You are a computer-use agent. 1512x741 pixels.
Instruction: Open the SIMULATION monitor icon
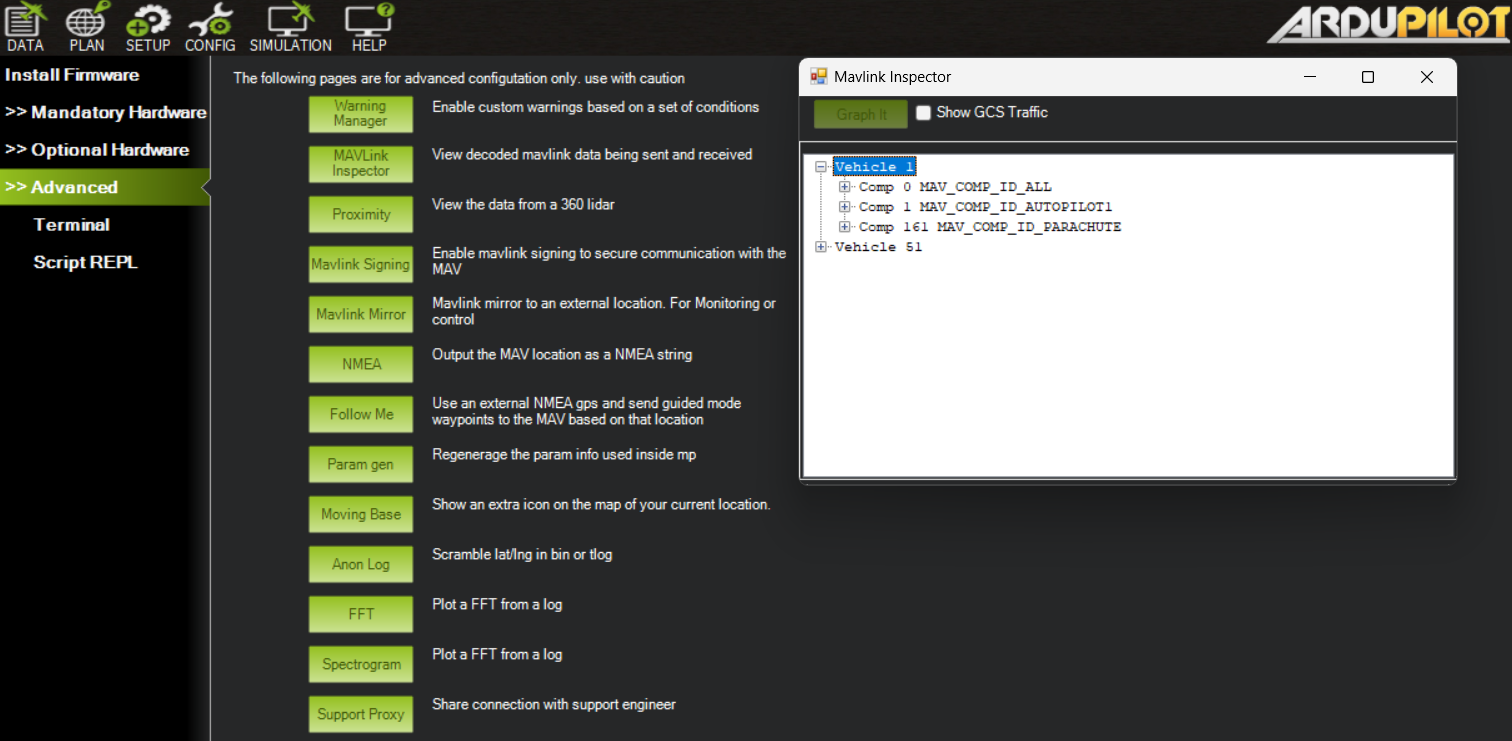click(x=291, y=27)
